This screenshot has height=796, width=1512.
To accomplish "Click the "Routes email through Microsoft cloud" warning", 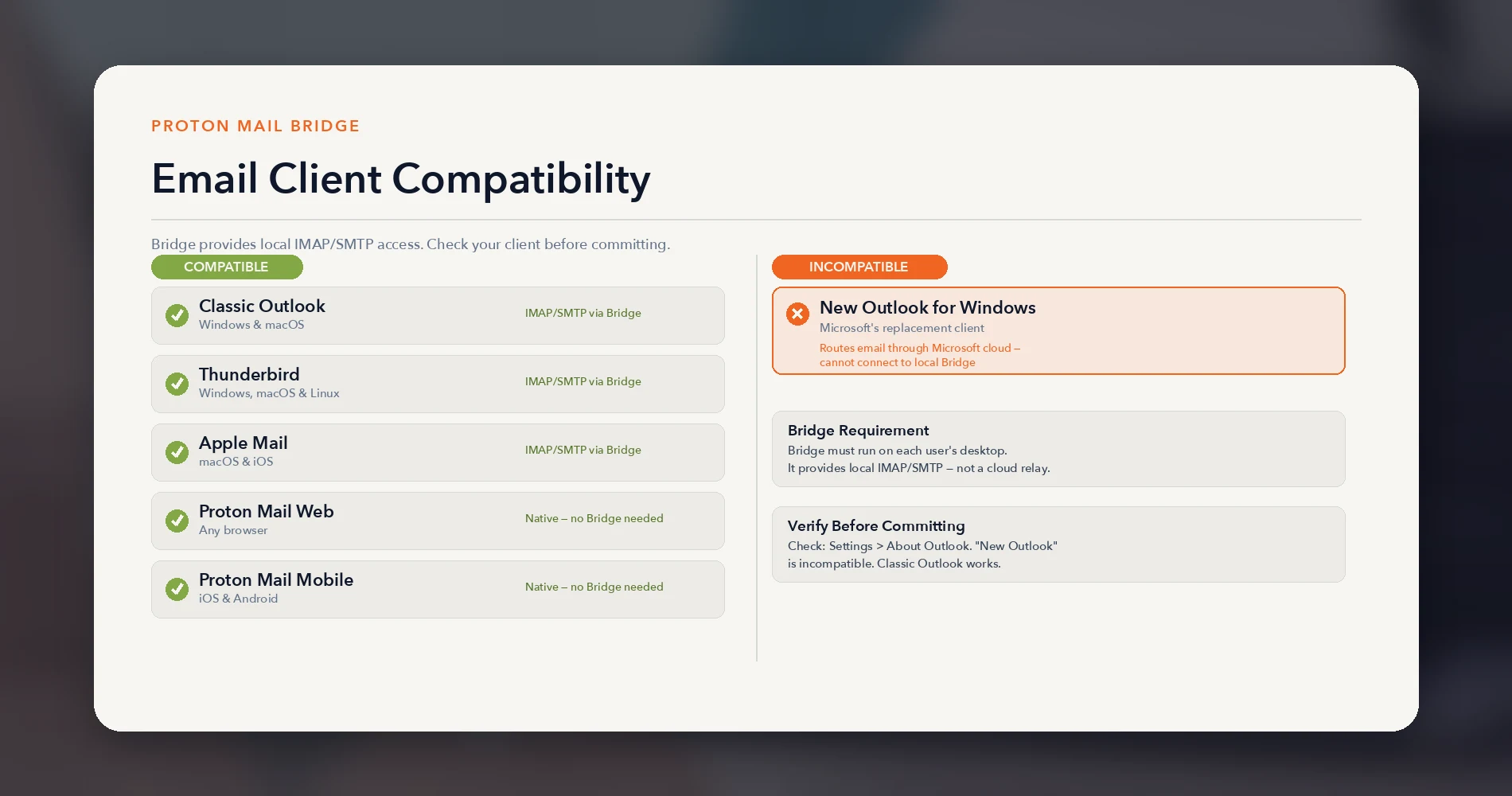I will (920, 355).
